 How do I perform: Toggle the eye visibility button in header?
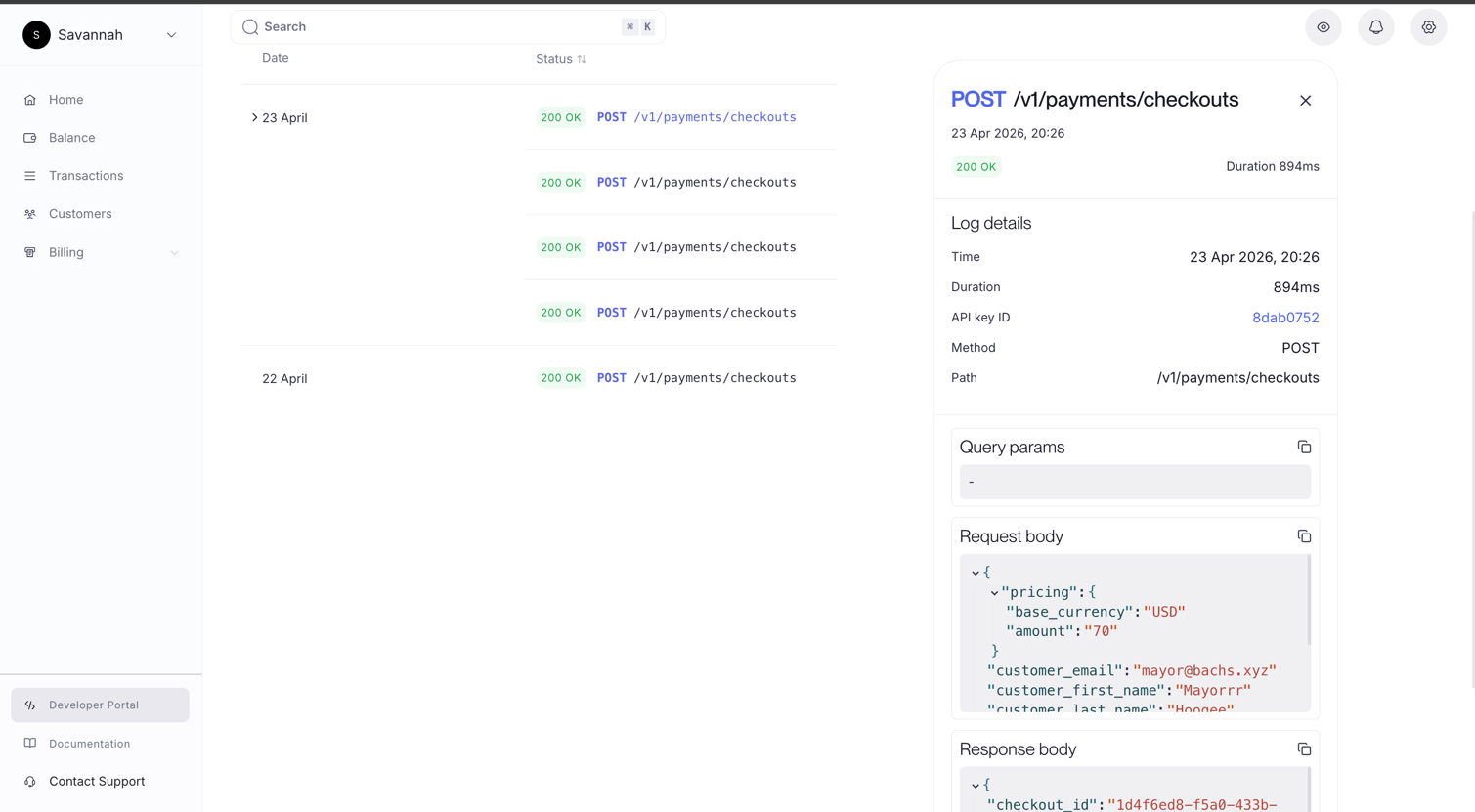coord(1323,27)
